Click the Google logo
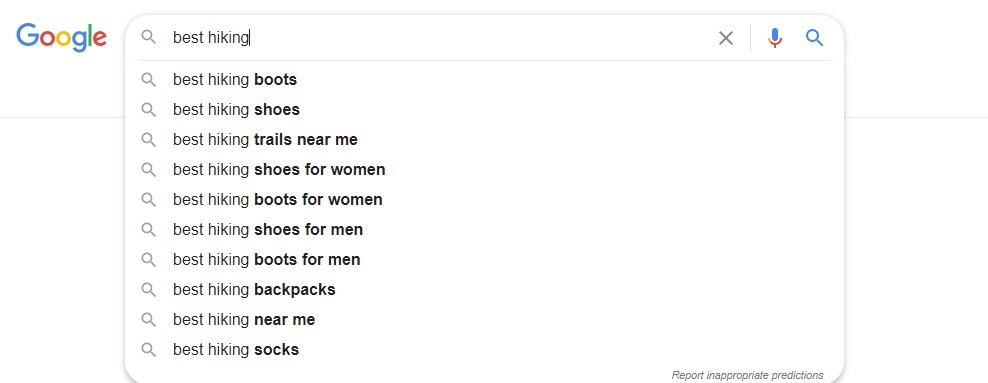 coord(61,38)
